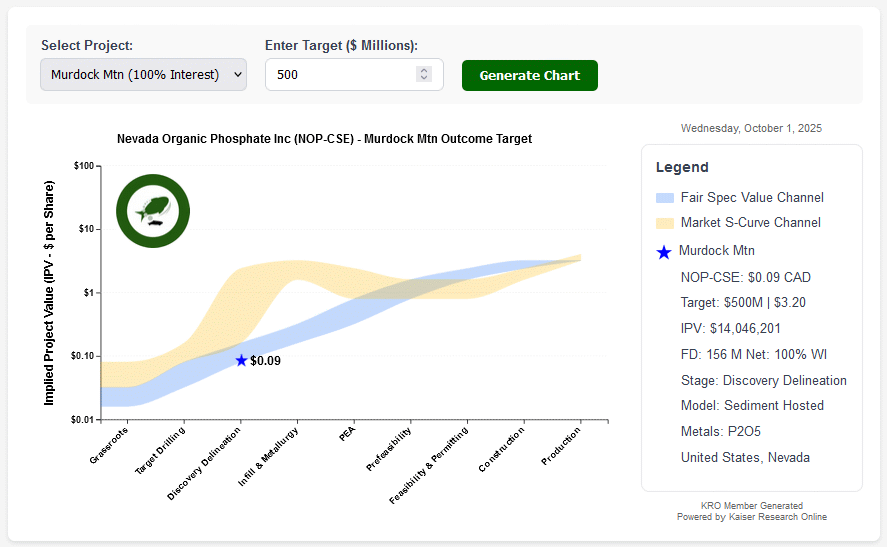Click the green fish company logo
The height and width of the screenshot is (547, 887).
[x=153, y=211]
